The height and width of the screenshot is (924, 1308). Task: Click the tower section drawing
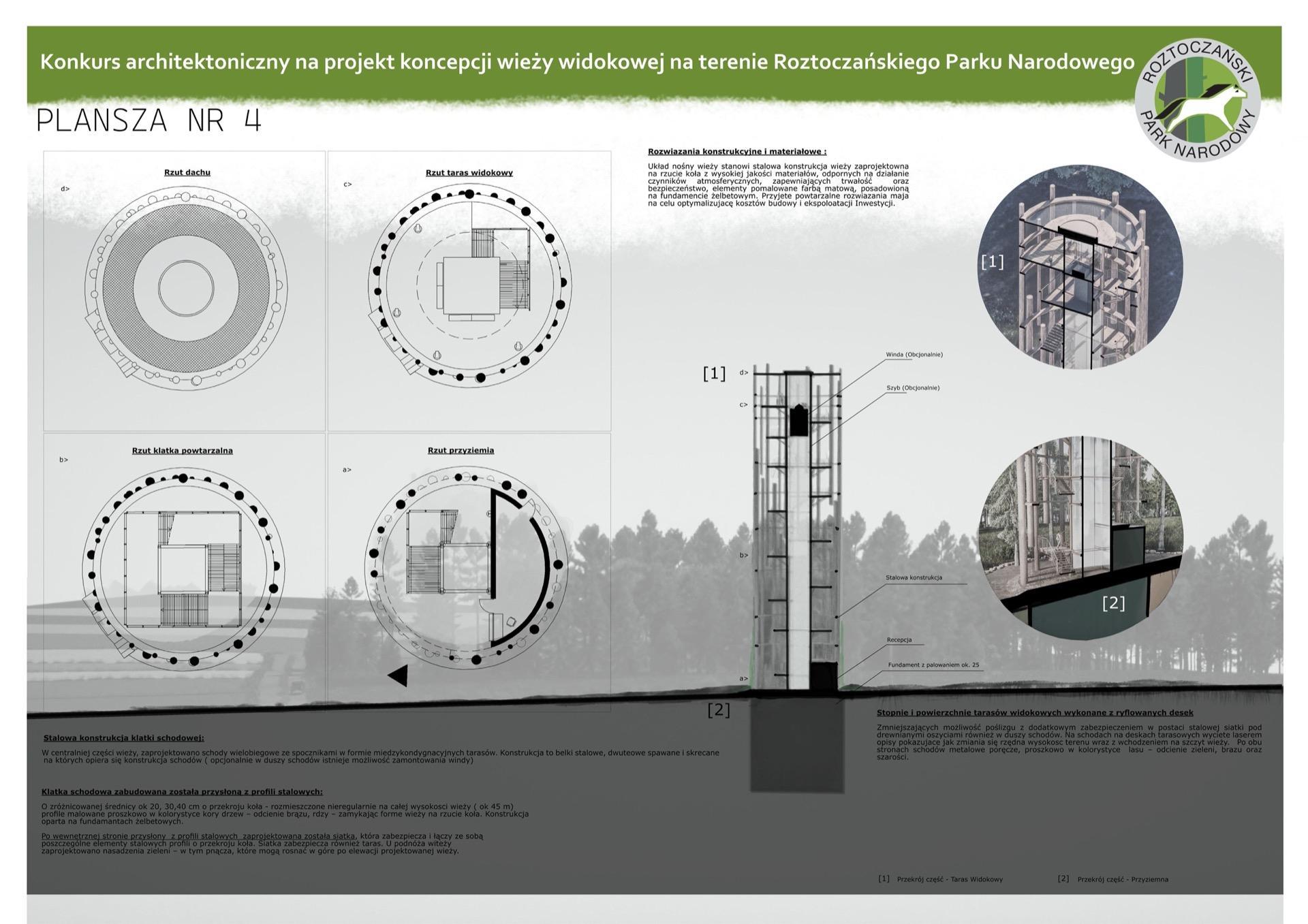797,531
